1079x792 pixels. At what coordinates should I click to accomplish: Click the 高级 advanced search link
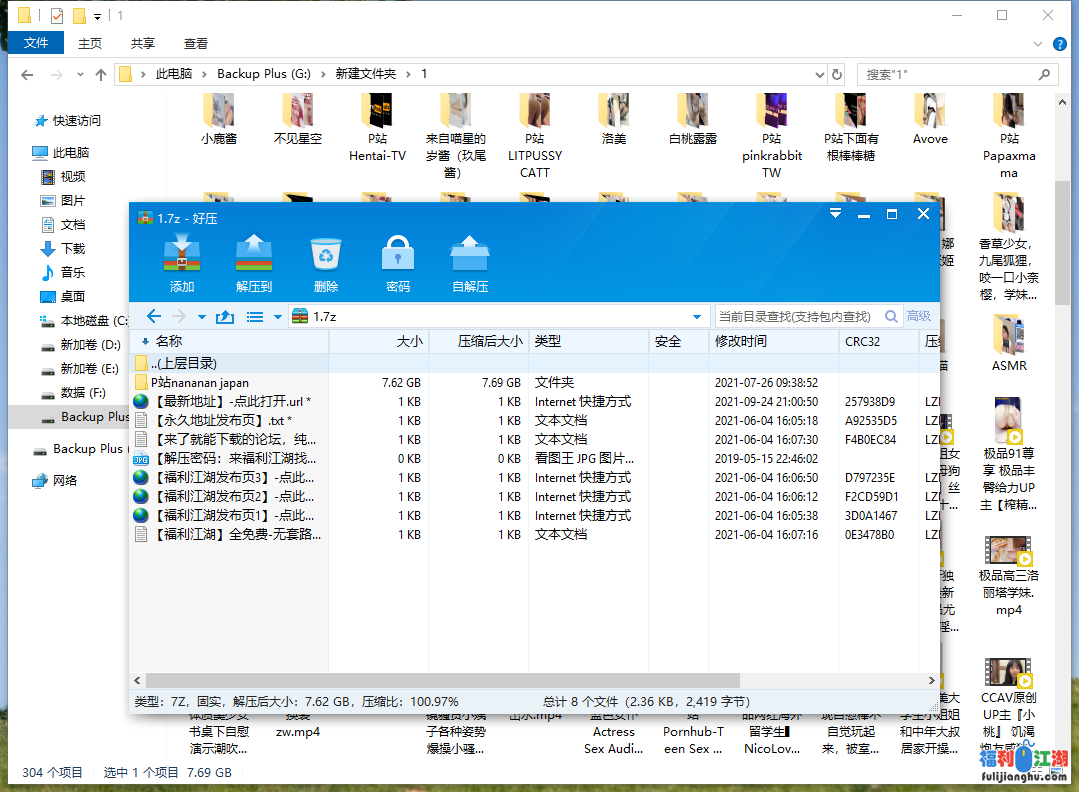click(x=918, y=317)
